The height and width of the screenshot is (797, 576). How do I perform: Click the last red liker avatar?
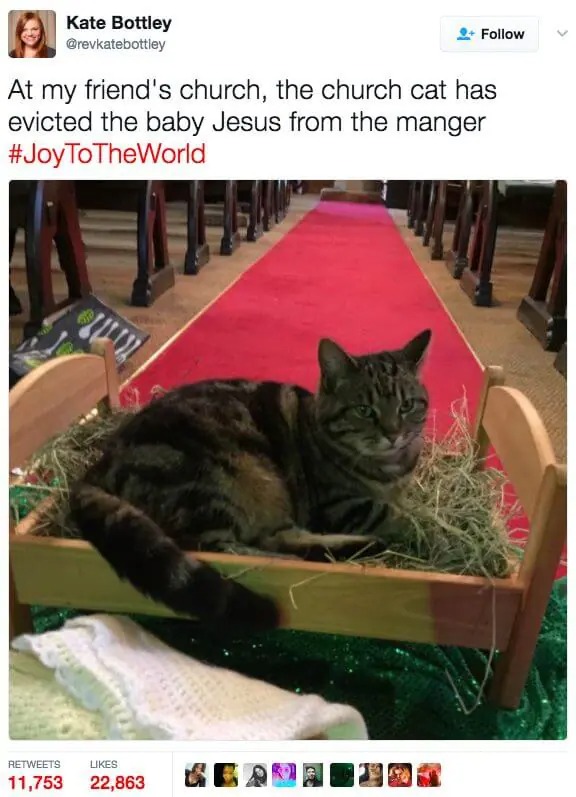[429, 775]
